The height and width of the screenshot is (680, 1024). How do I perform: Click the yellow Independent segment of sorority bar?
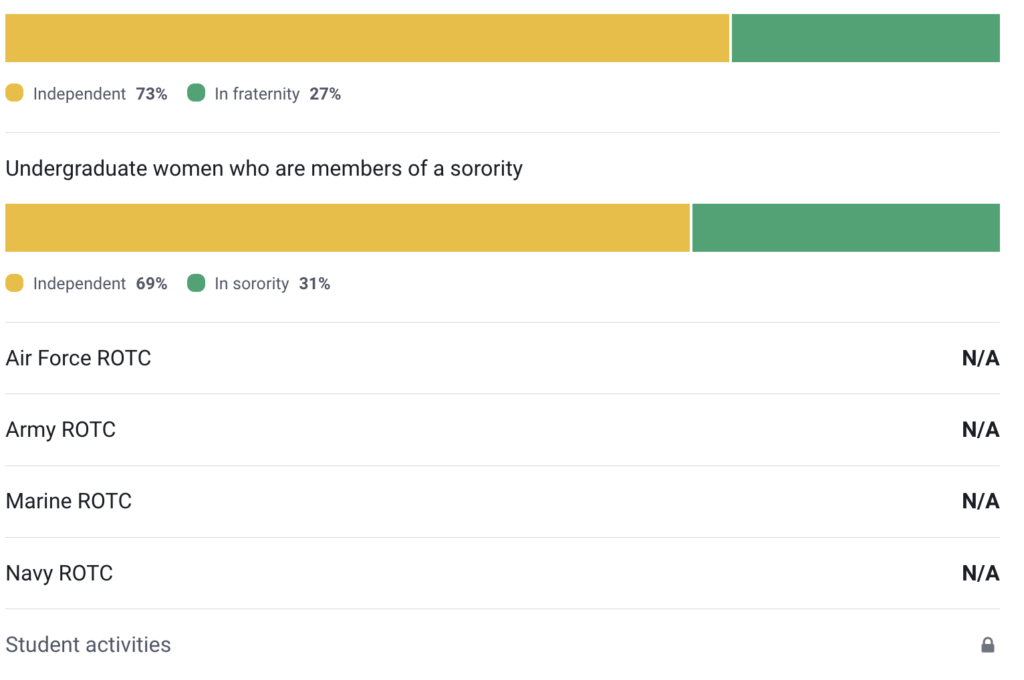coord(347,228)
